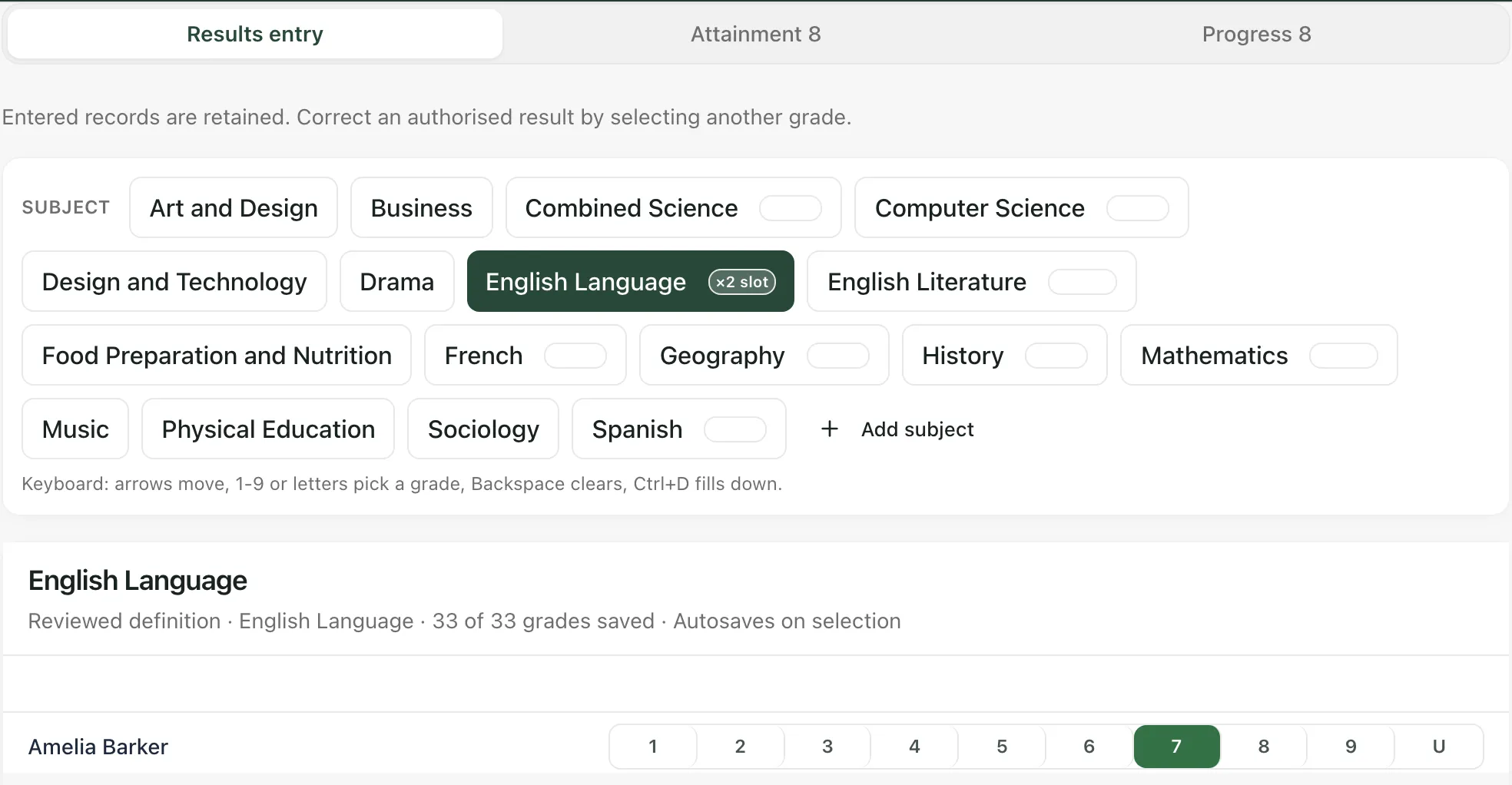
Task: Set Amelia Barker's grade to 2
Action: point(740,746)
